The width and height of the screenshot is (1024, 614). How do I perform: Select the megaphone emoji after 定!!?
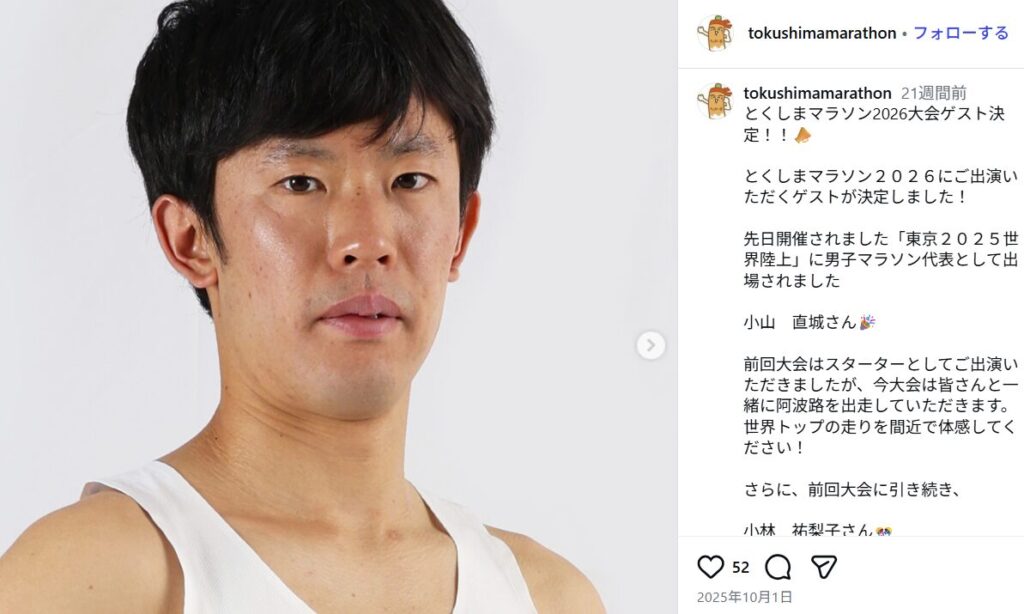pyautogui.click(x=803, y=135)
